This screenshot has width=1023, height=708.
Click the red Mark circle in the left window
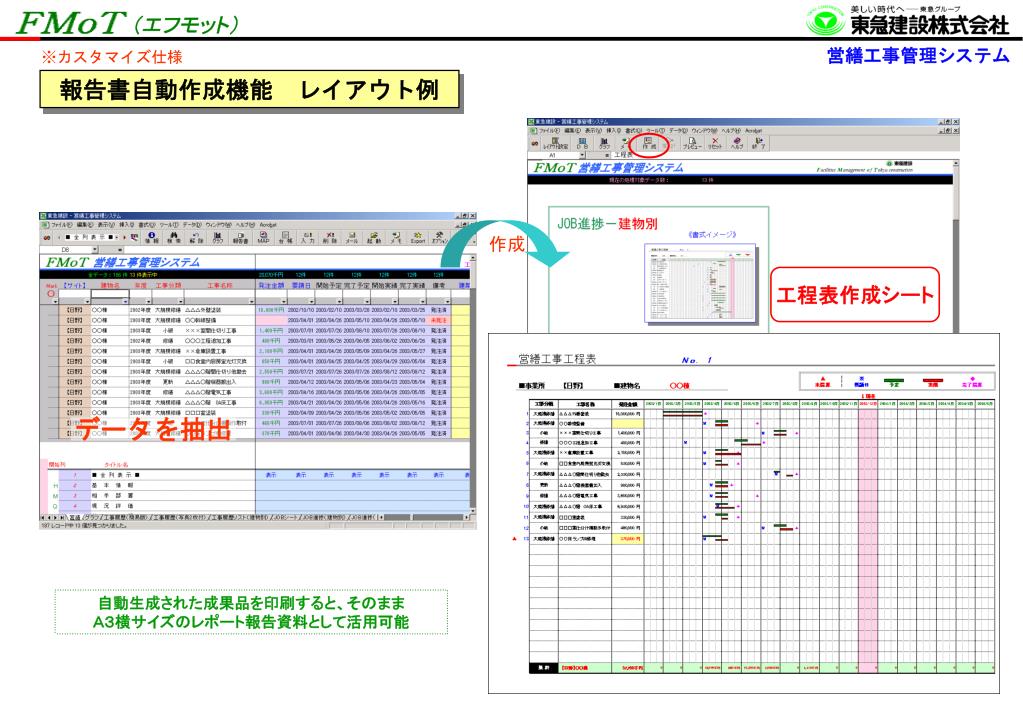[51, 294]
